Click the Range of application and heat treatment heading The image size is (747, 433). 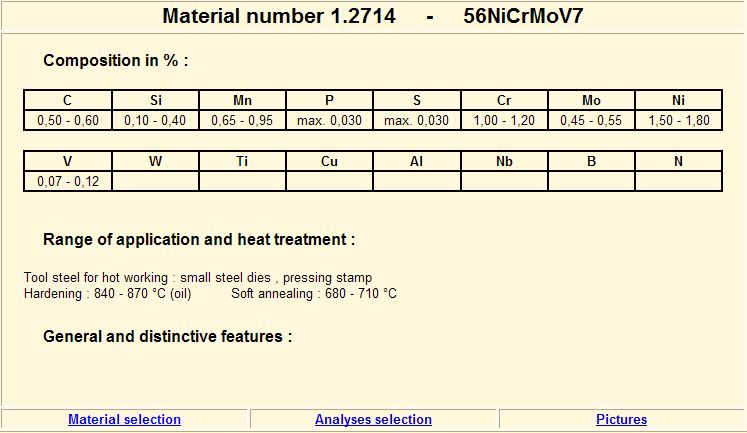(x=199, y=239)
